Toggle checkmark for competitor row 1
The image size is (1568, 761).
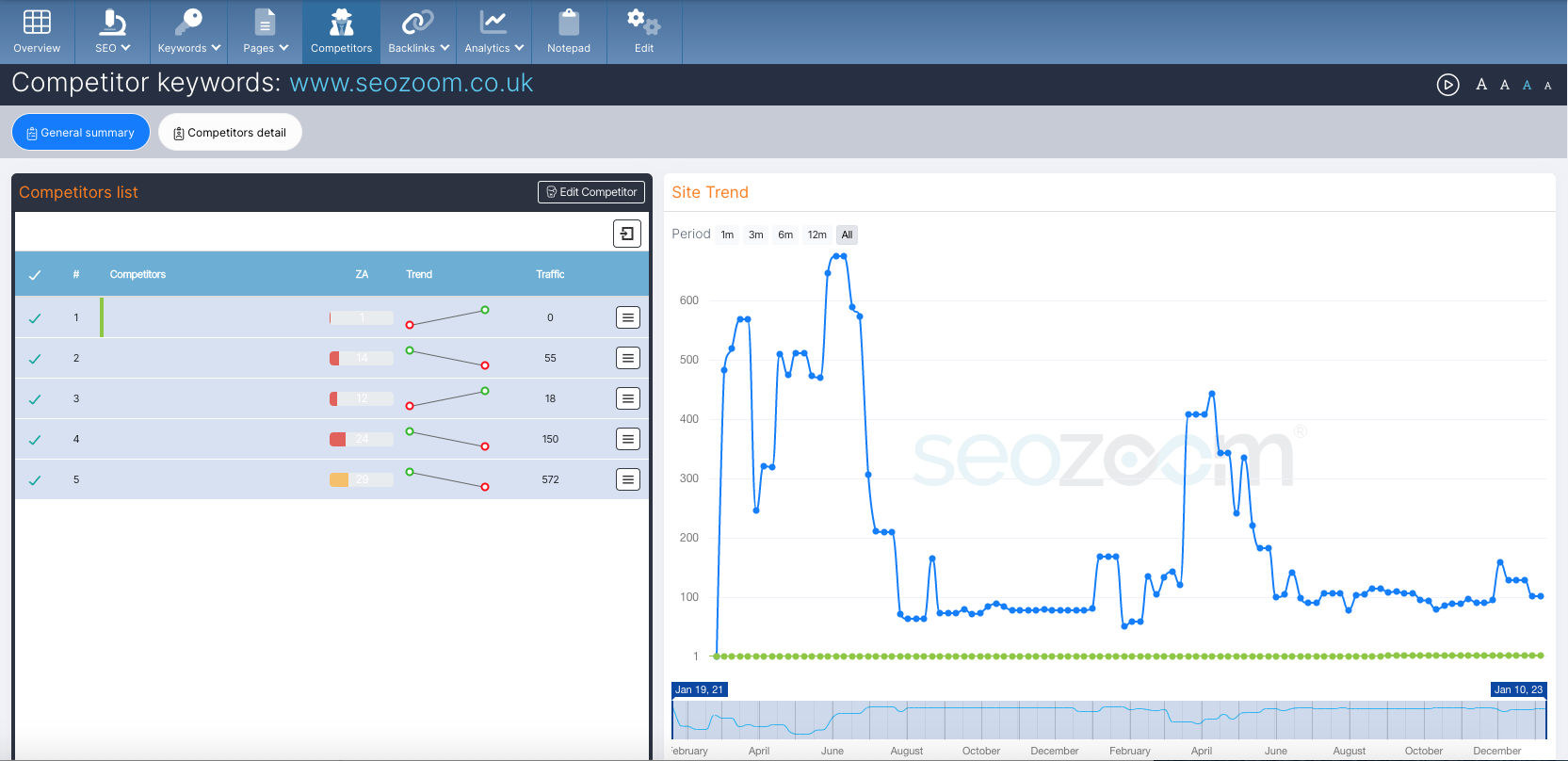click(x=35, y=318)
